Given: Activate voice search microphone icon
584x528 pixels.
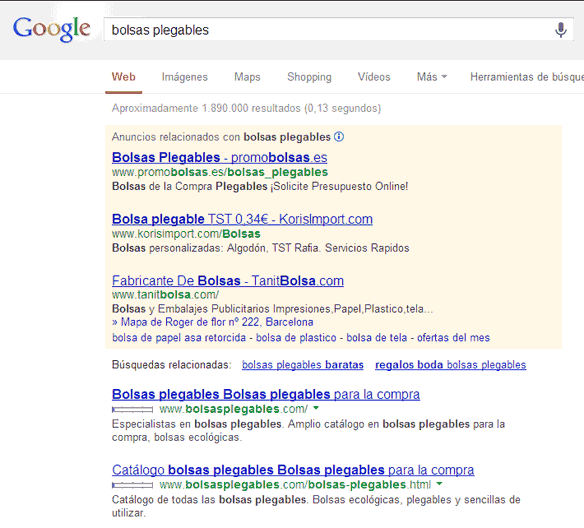Looking at the screenshot, I should 561,30.
